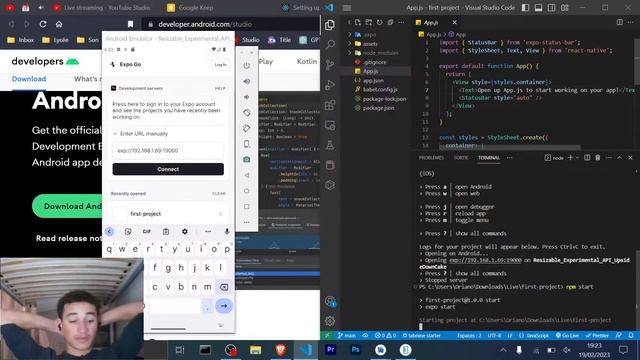Click the Connect button in Expo Go

[168, 169]
